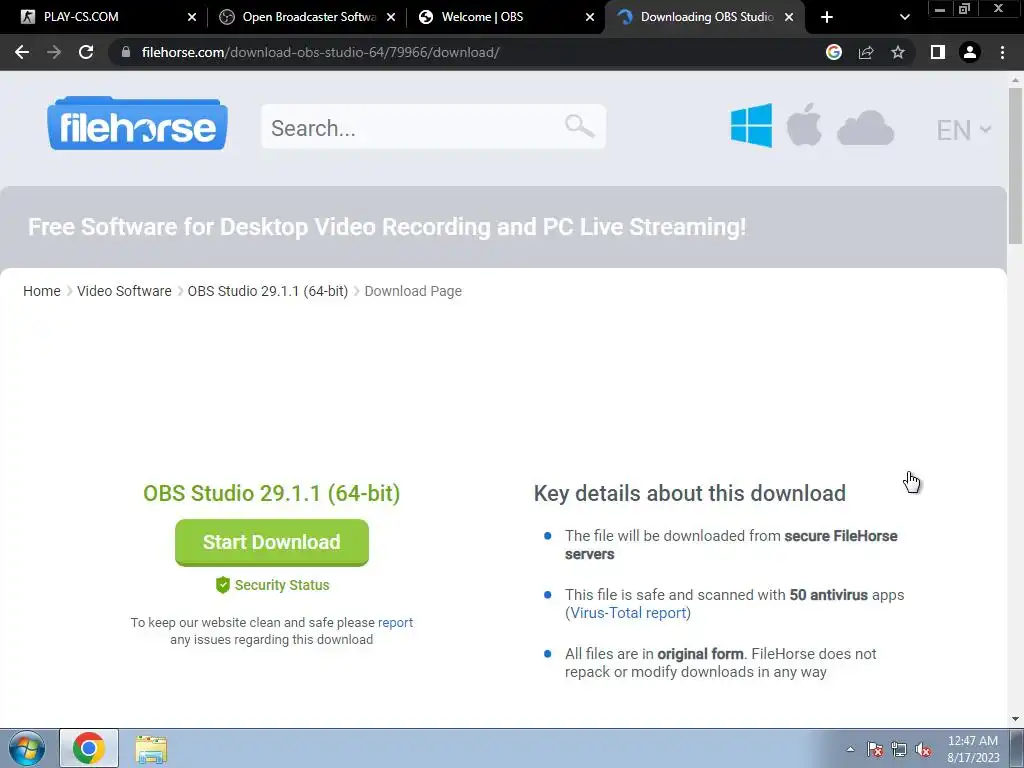
Task: Select the Windows platform icon
Action: point(751,125)
